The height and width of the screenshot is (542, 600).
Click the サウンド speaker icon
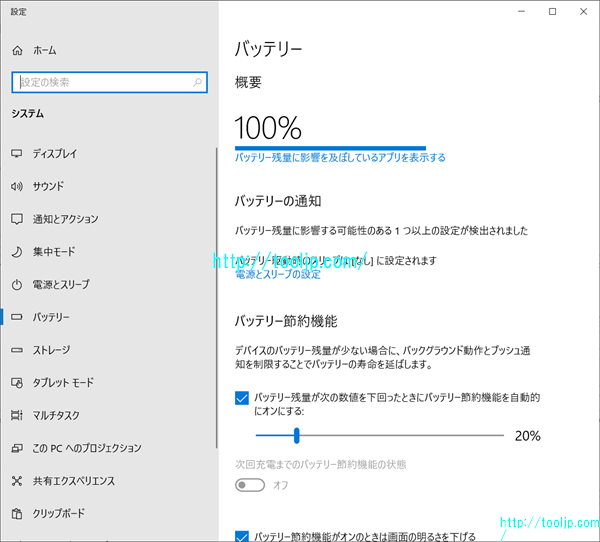click(17, 186)
